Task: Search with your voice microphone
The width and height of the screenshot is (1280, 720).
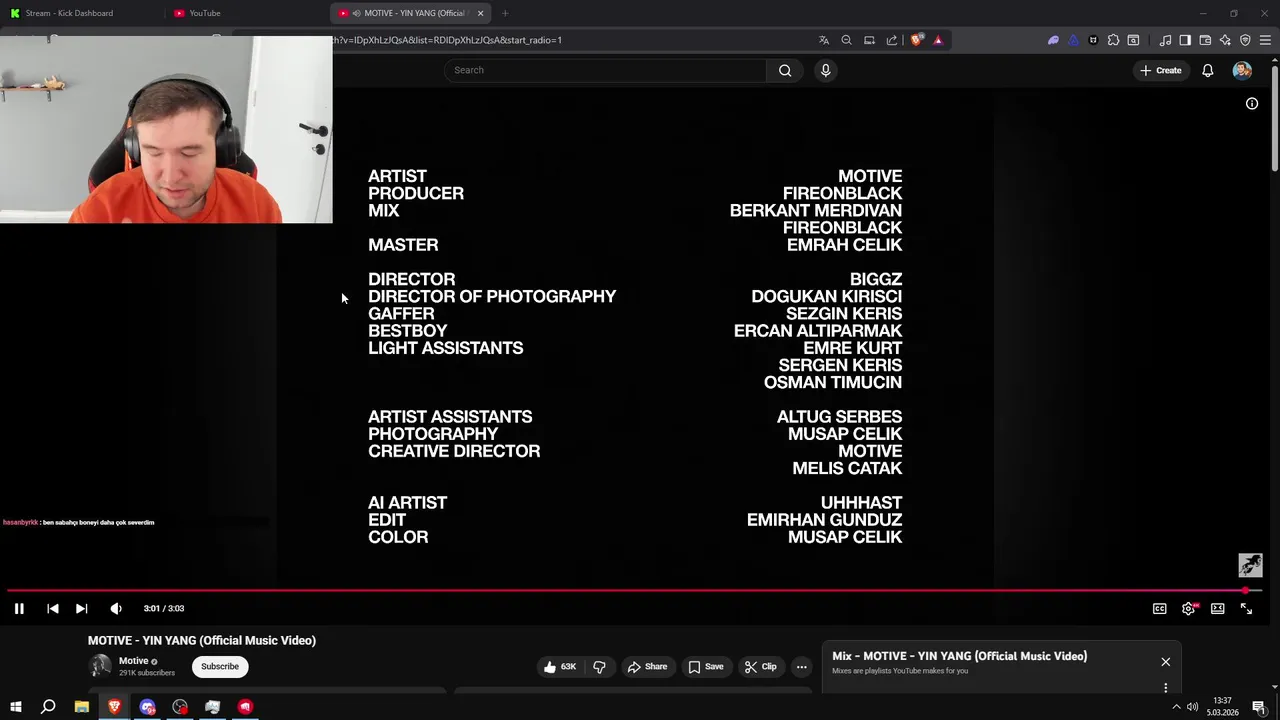Action: pos(825,70)
